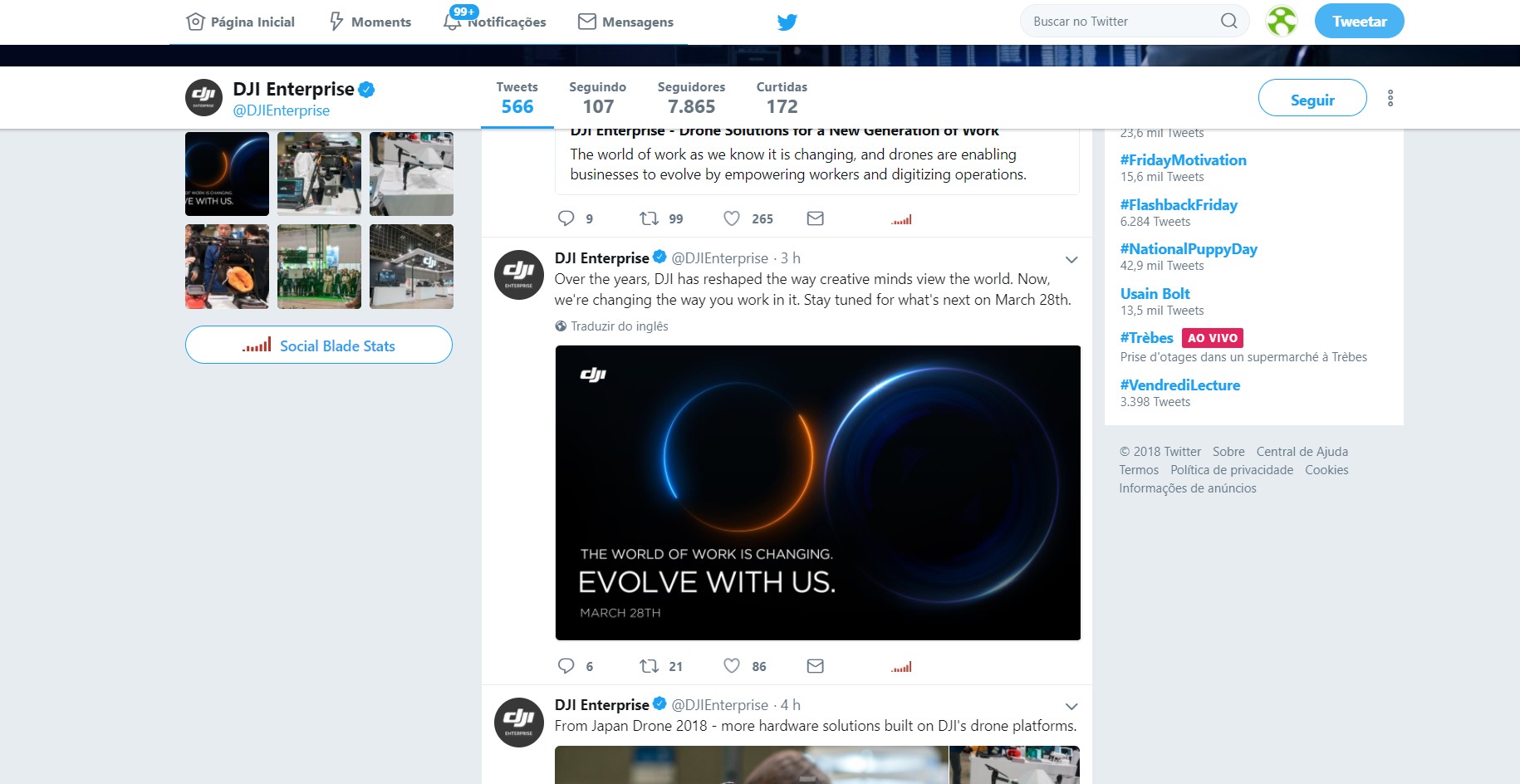The height and width of the screenshot is (784, 1520).
Task: Open Social Blade stats icon beside 86 likes
Action: click(901, 667)
